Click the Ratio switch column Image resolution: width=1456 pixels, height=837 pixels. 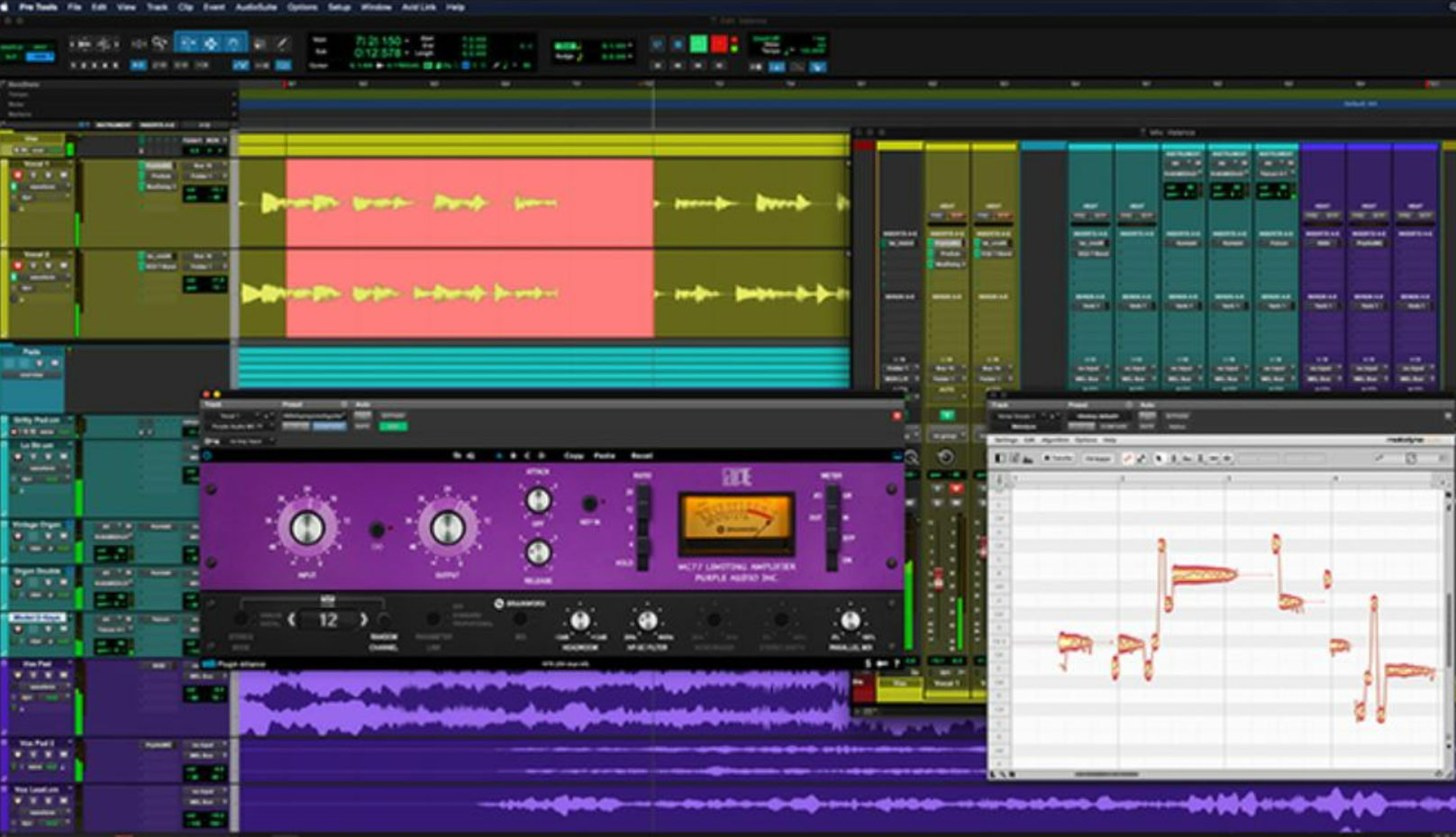[x=643, y=528]
